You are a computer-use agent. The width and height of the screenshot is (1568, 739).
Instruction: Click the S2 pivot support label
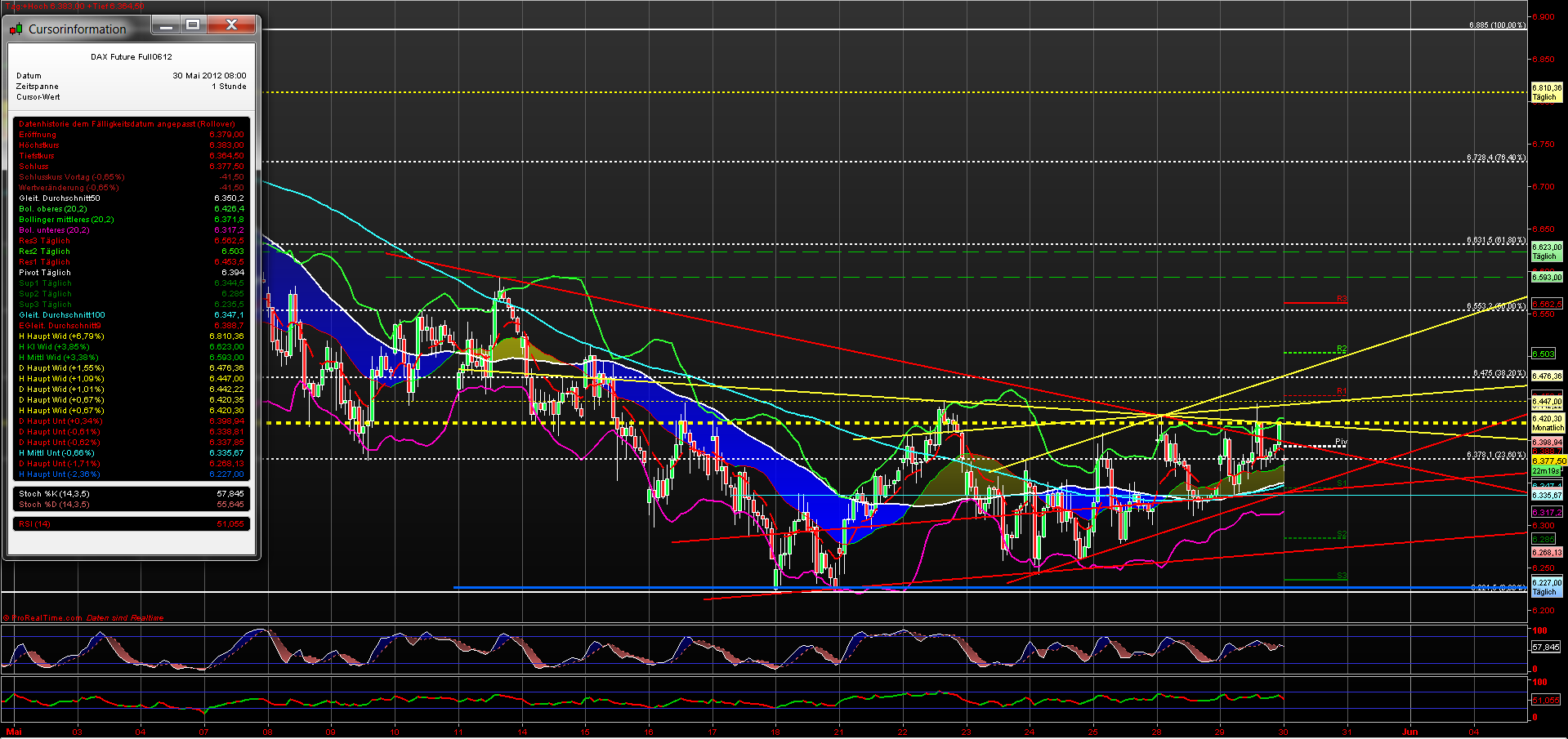(x=1342, y=535)
